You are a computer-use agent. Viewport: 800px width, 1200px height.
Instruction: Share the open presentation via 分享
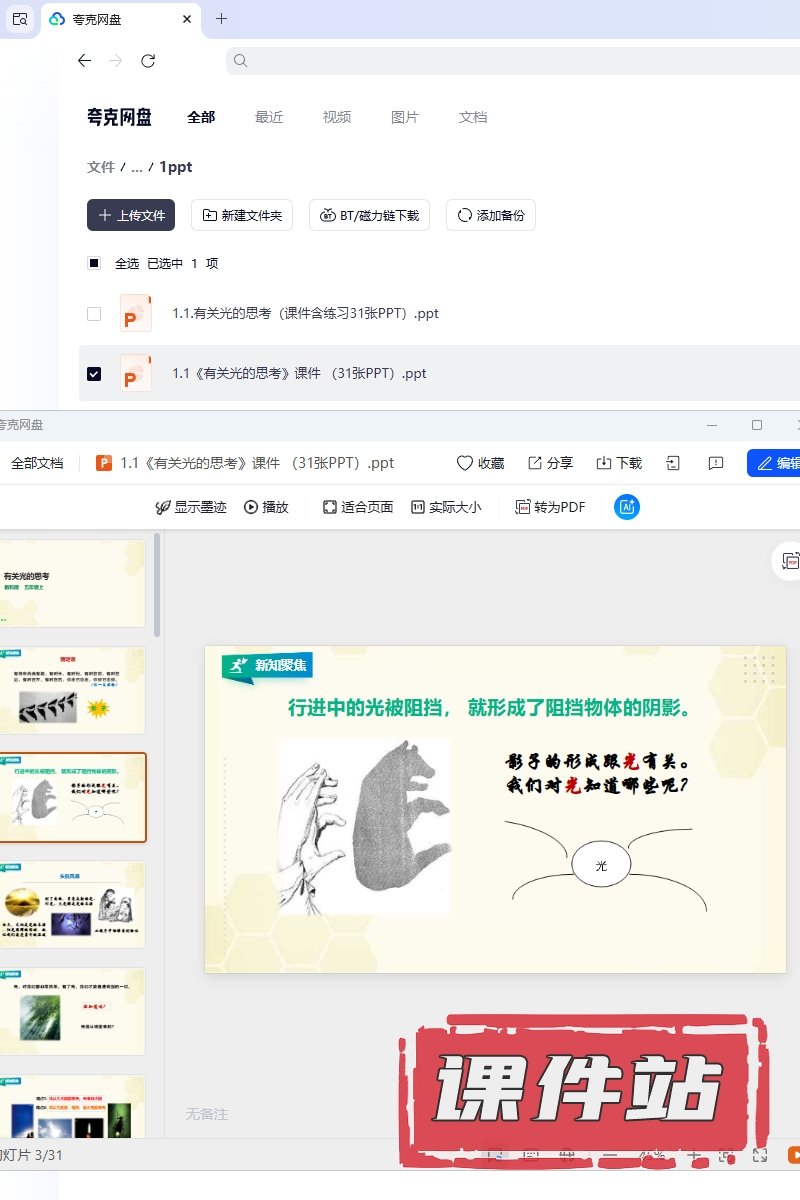pos(550,463)
